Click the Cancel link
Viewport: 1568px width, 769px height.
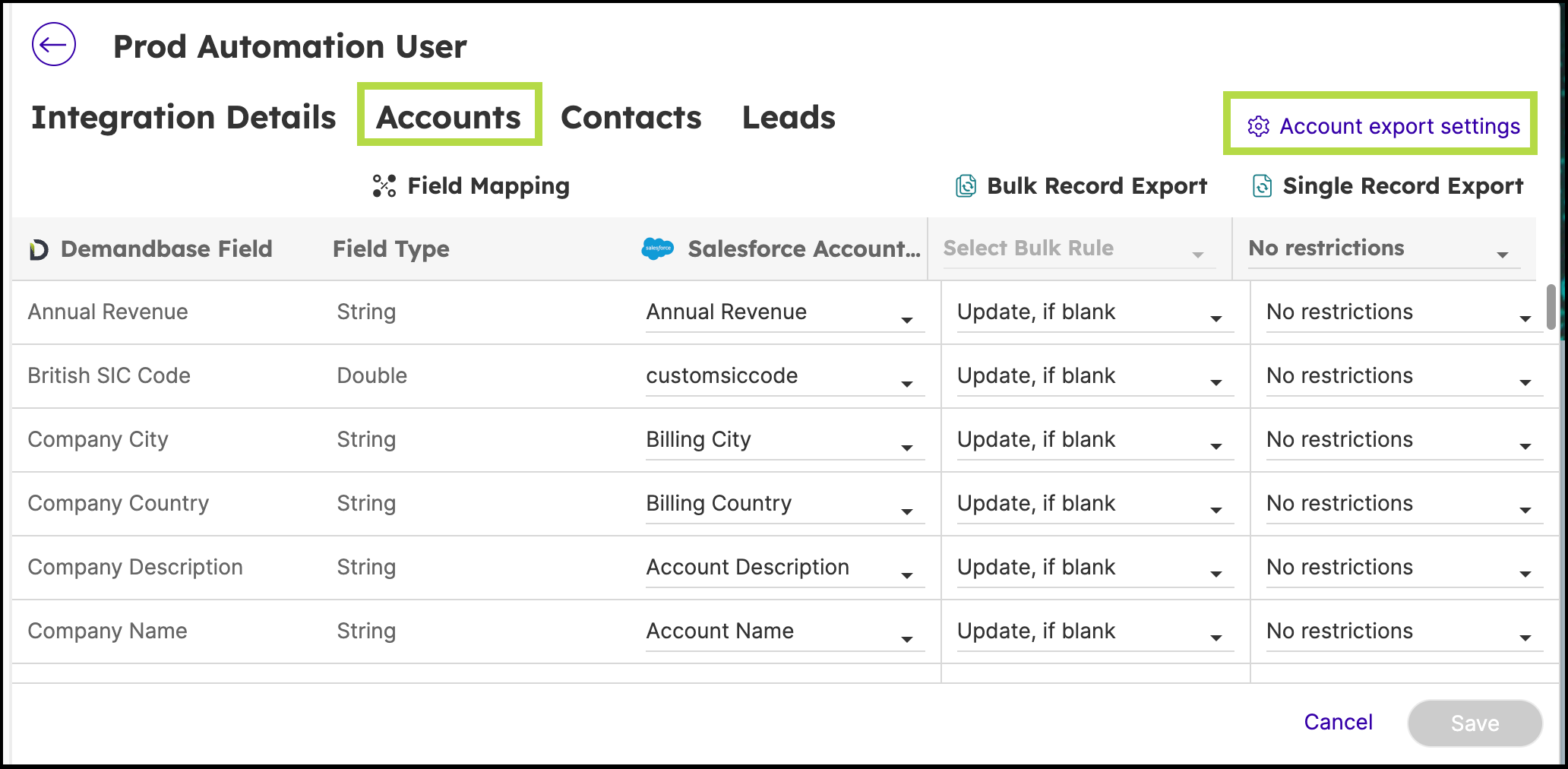pos(1338,722)
